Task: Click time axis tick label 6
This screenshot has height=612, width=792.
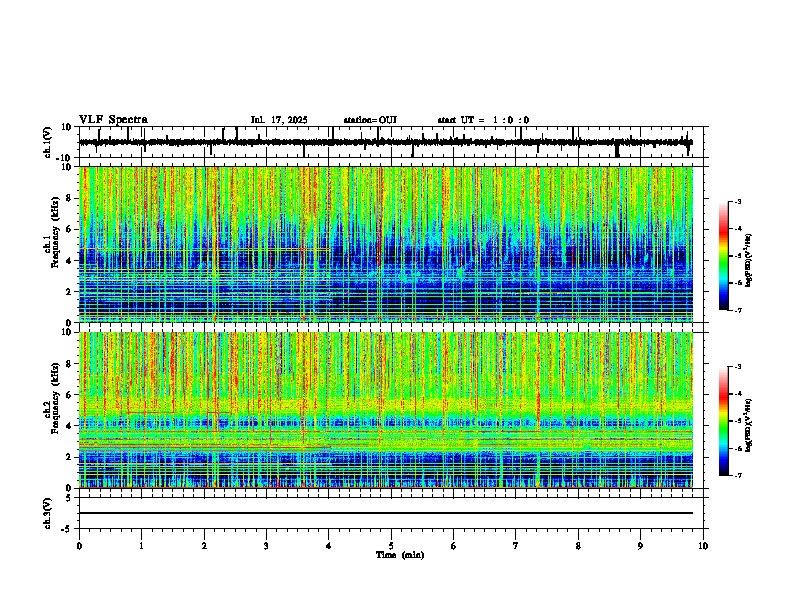Action: pyautogui.click(x=454, y=546)
